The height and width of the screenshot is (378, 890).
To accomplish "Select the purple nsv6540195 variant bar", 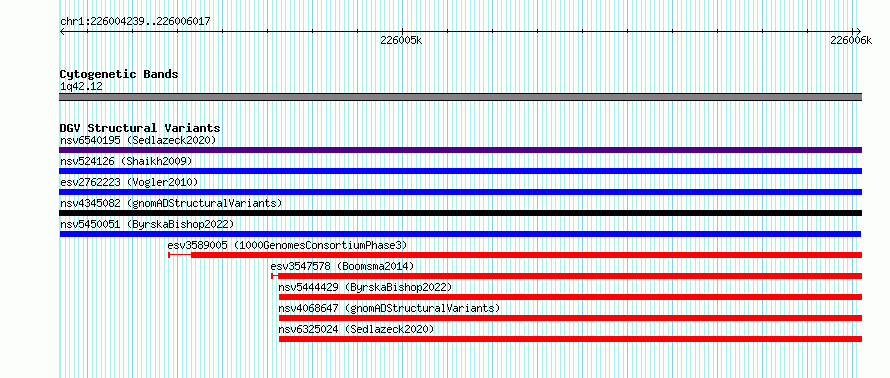I will 460,150.
